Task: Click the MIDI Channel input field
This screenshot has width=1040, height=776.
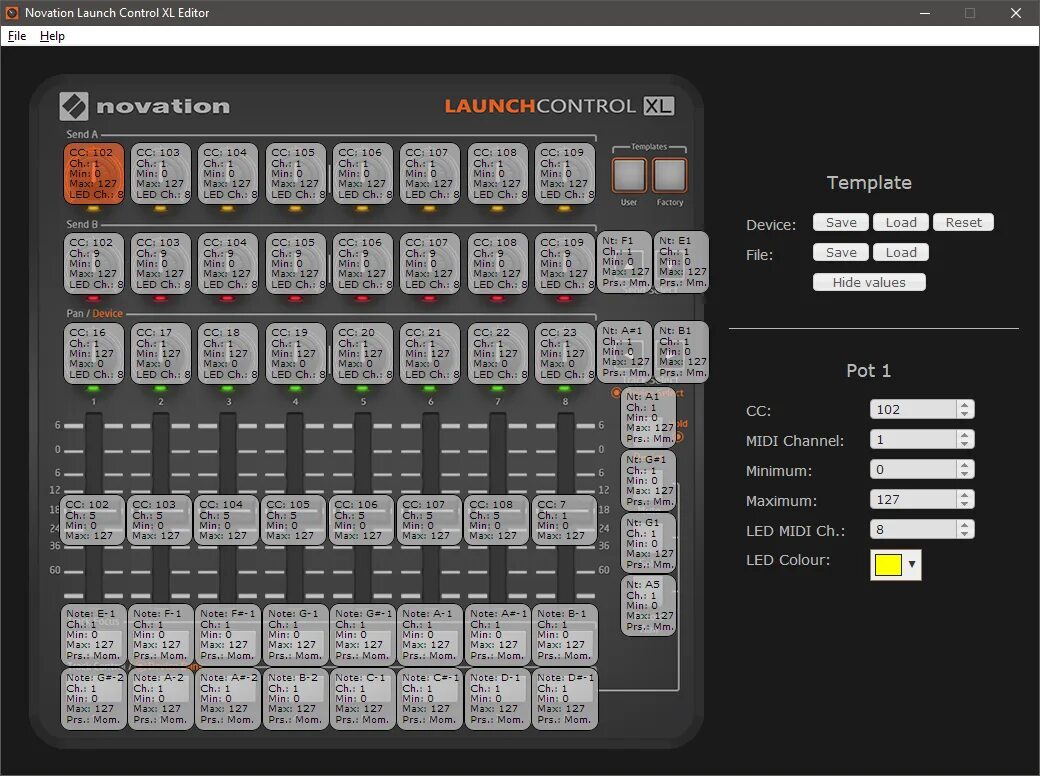Action: [913, 439]
